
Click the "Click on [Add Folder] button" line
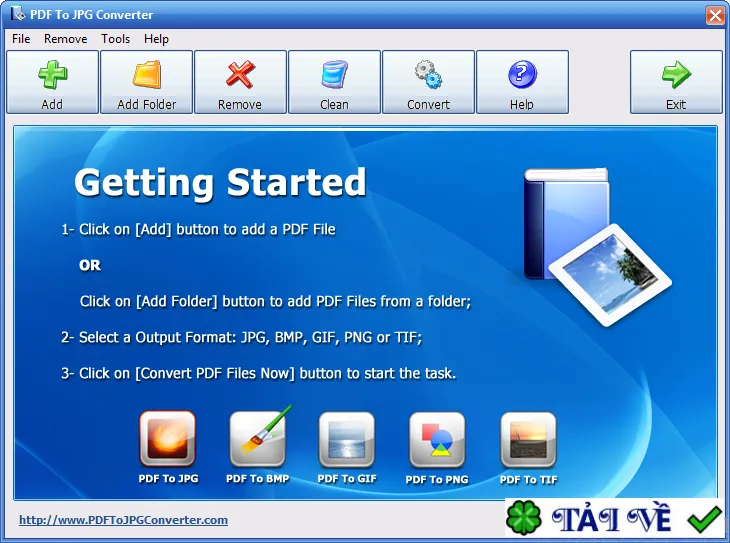pos(276,301)
